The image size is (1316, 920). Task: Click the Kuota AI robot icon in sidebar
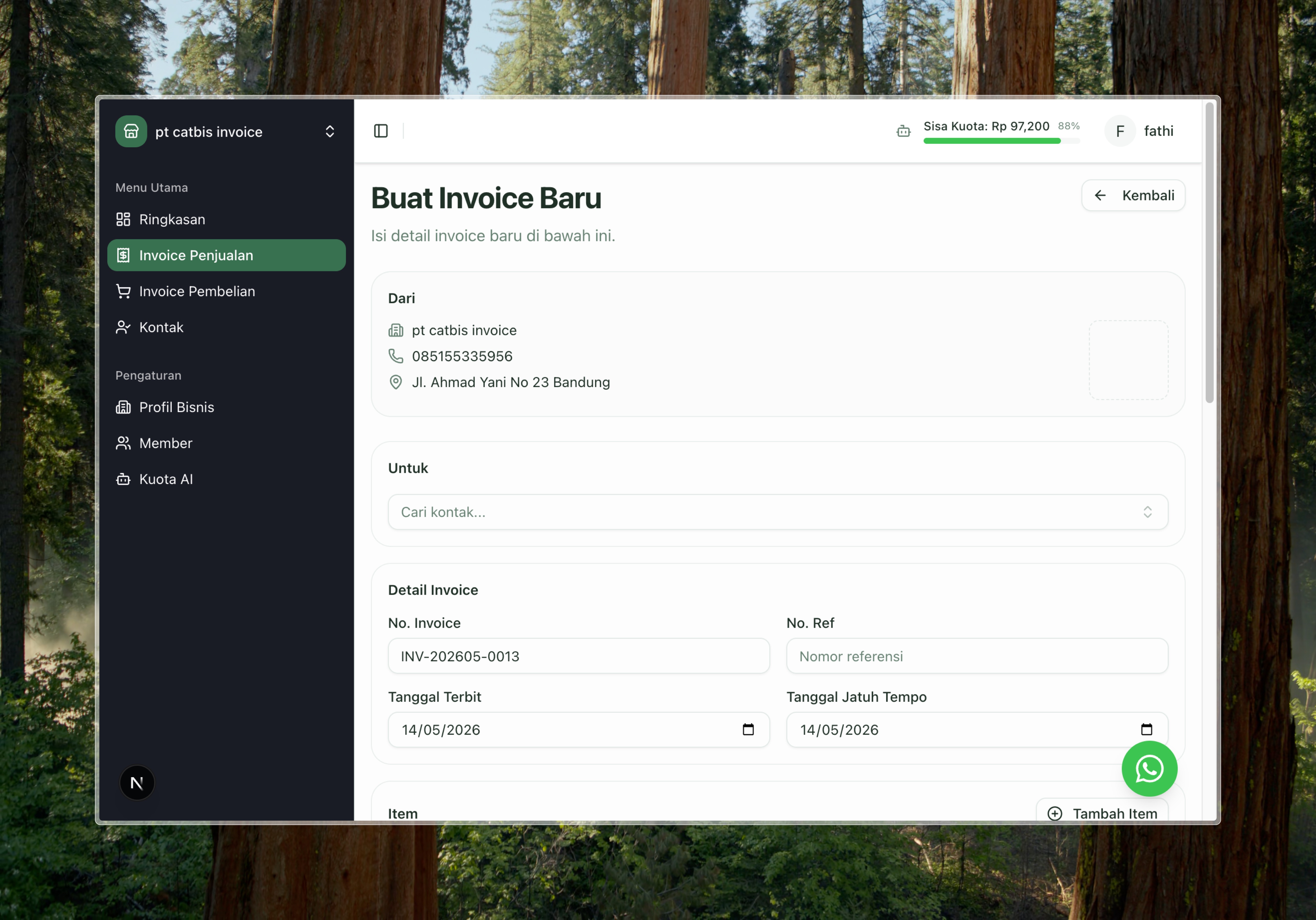click(123, 479)
